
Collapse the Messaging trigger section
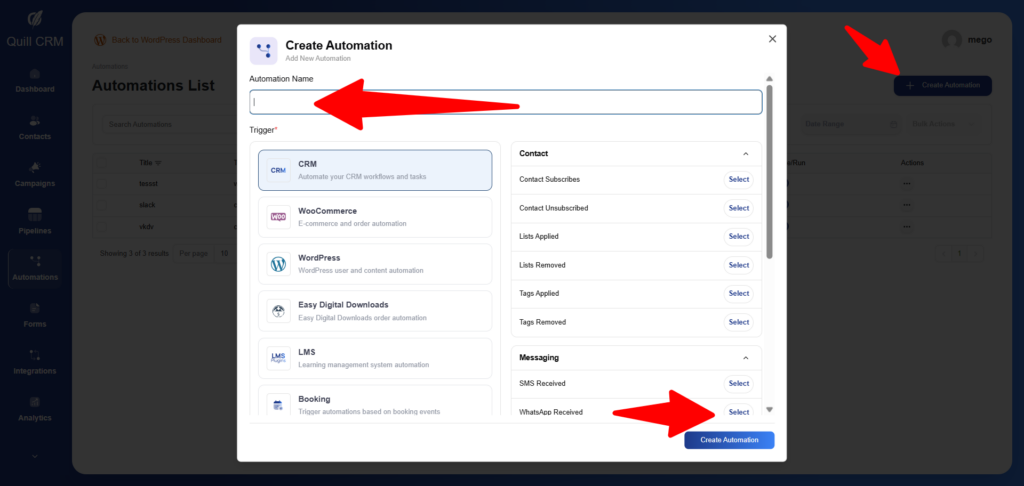(745, 357)
